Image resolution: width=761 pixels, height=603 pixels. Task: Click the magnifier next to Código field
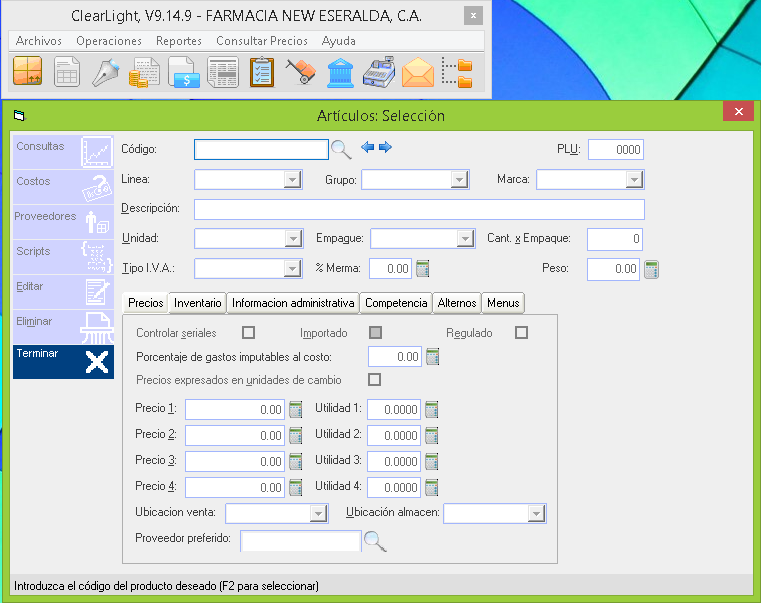click(341, 150)
